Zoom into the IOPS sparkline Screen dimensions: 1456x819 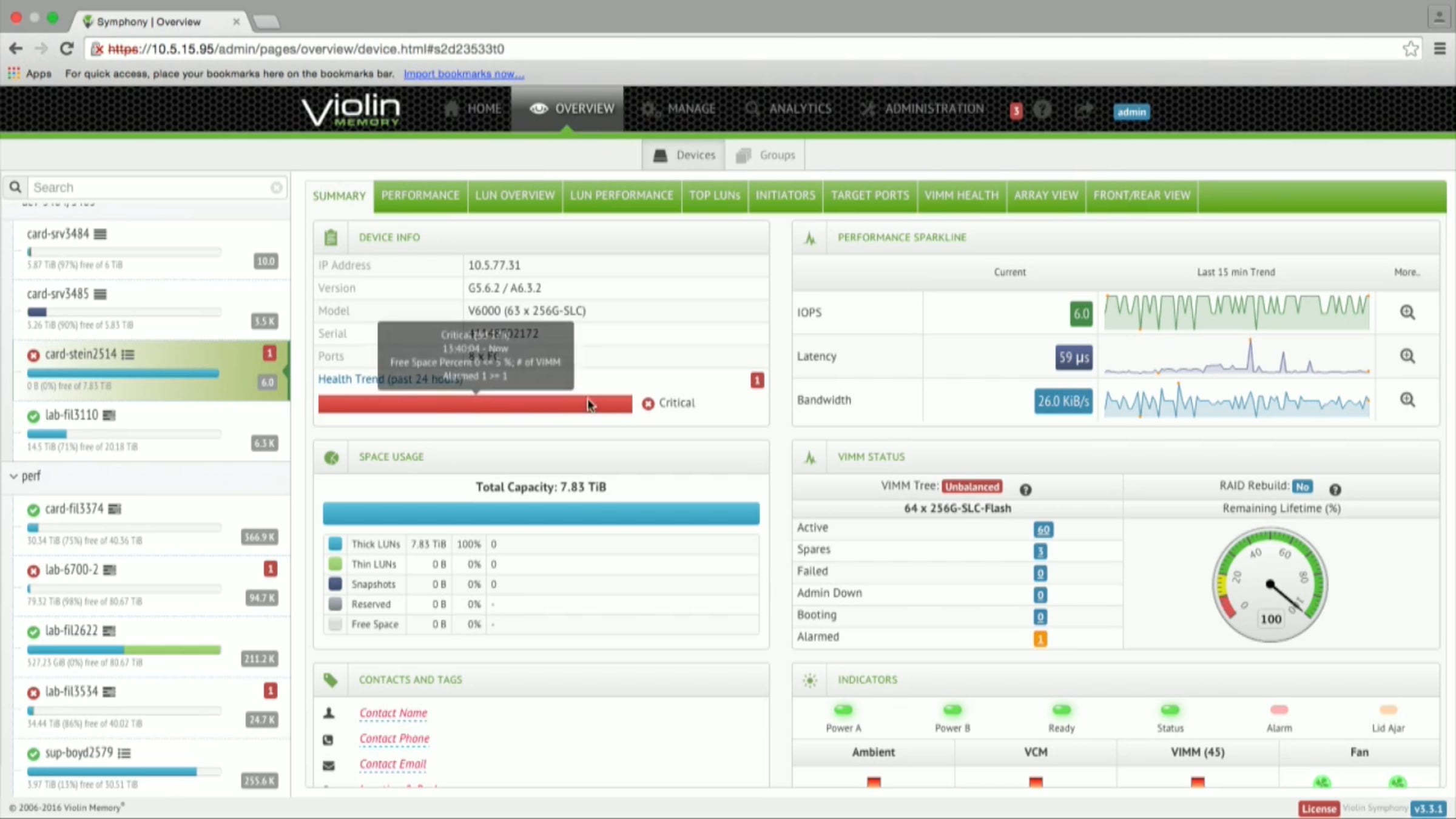1407,312
